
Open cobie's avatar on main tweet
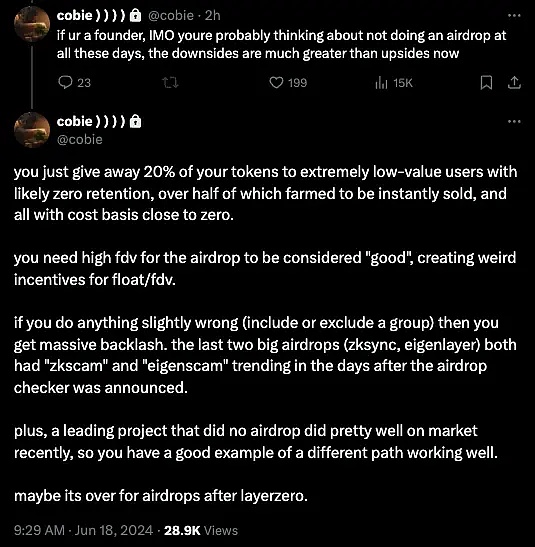point(32,130)
